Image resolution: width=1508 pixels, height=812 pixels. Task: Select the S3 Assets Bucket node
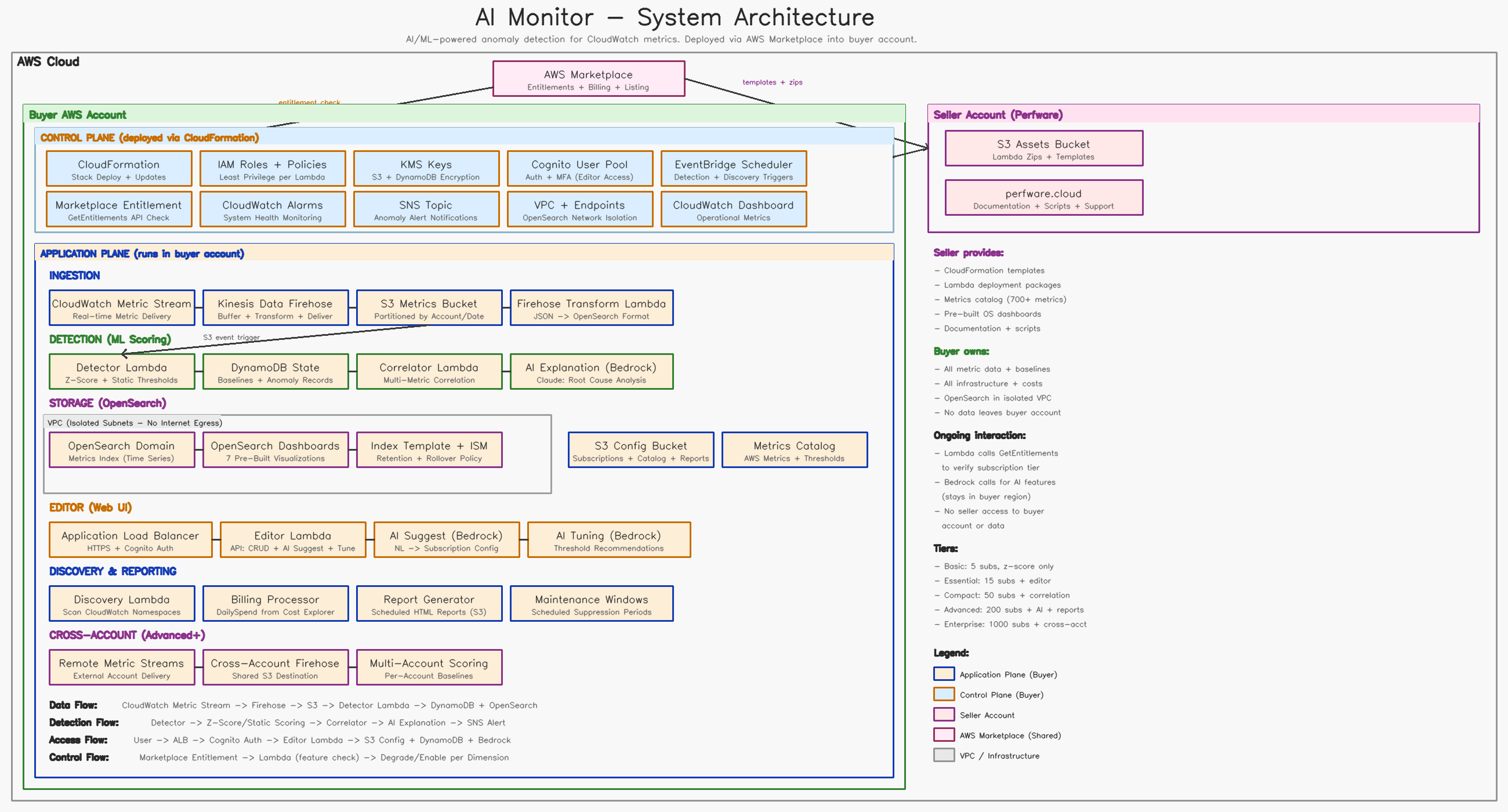point(1044,148)
